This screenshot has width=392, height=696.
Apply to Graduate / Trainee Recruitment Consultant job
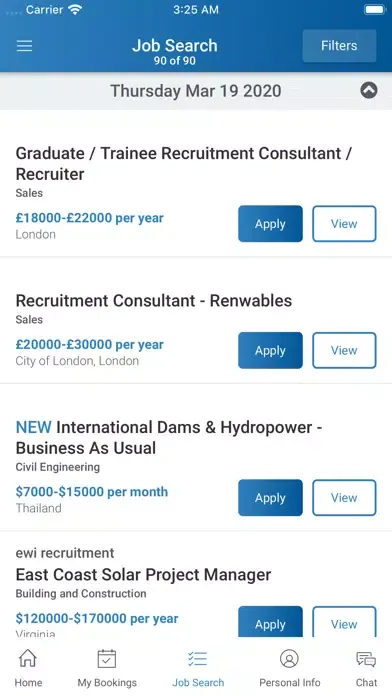pyautogui.click(x=270, y=224)
